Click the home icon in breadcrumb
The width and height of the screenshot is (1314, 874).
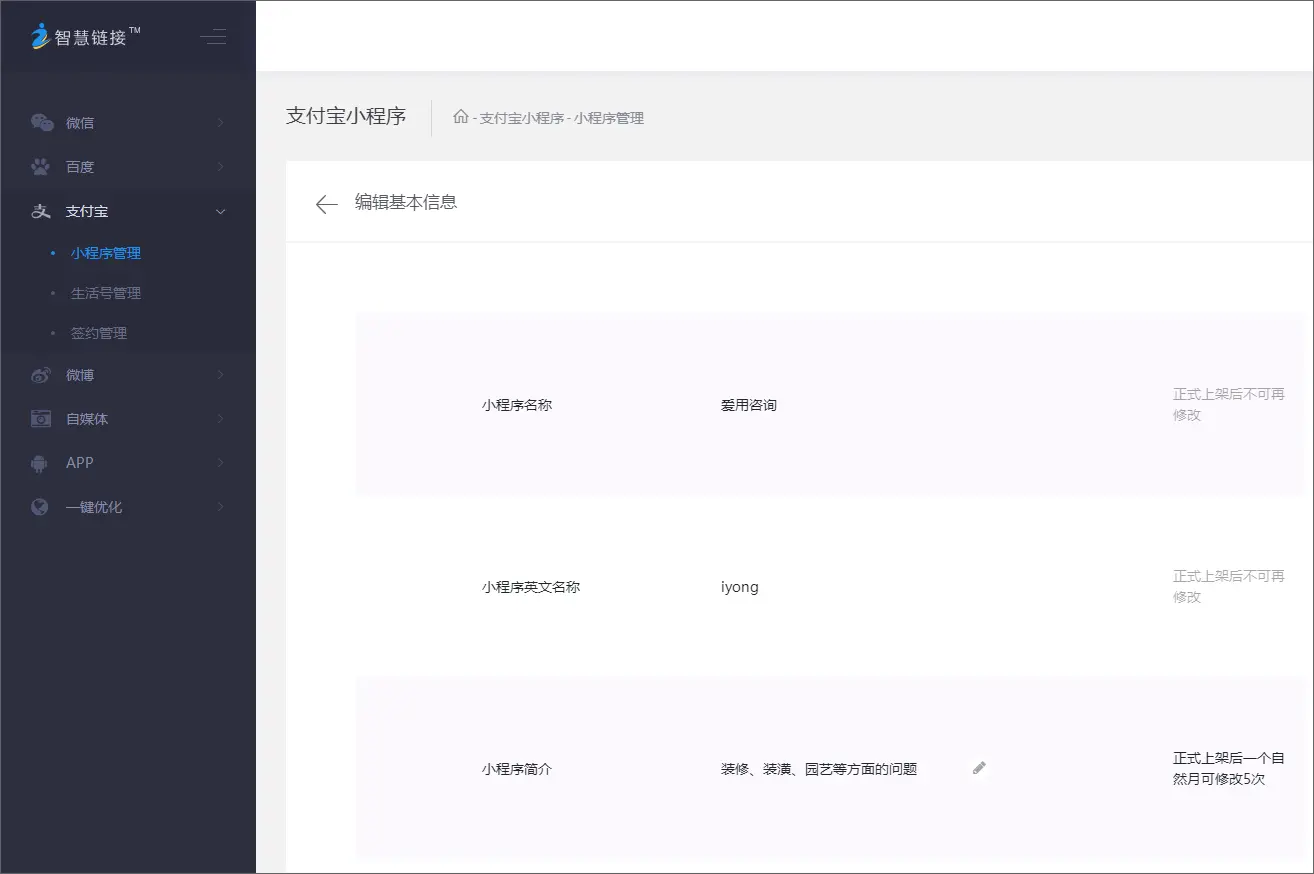click(460, 117)
